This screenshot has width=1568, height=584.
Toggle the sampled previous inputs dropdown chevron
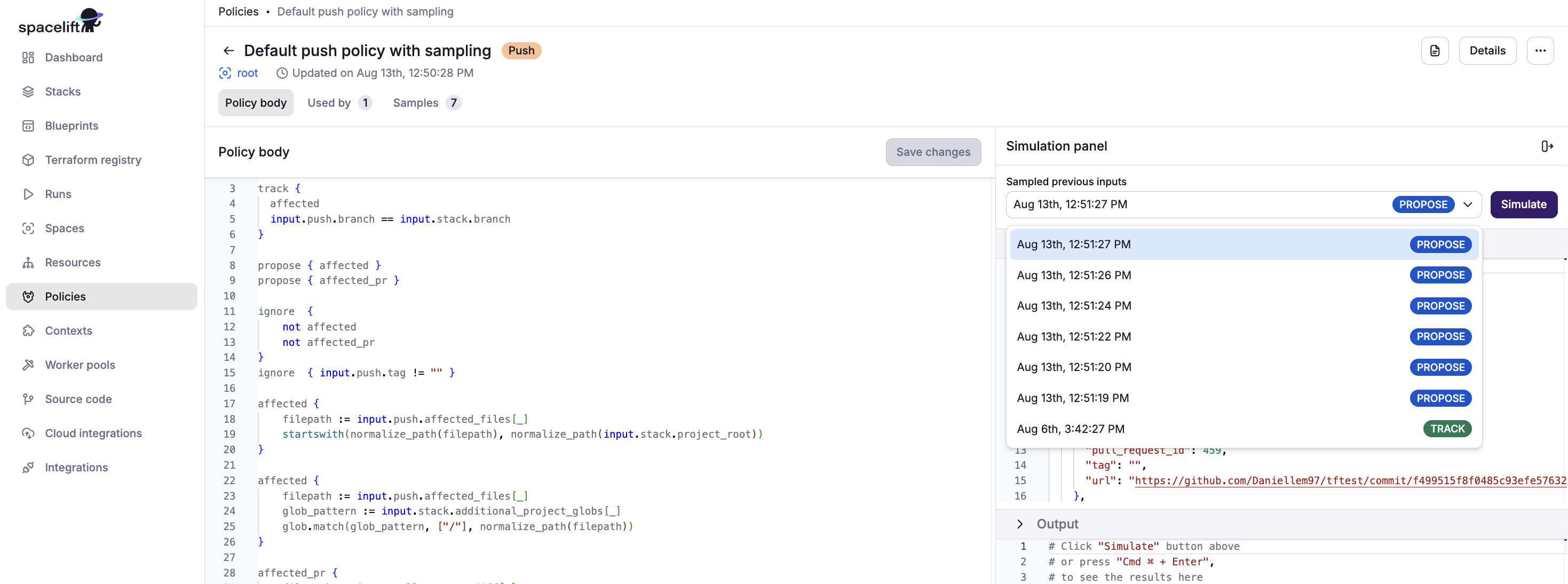point(1468,204)
